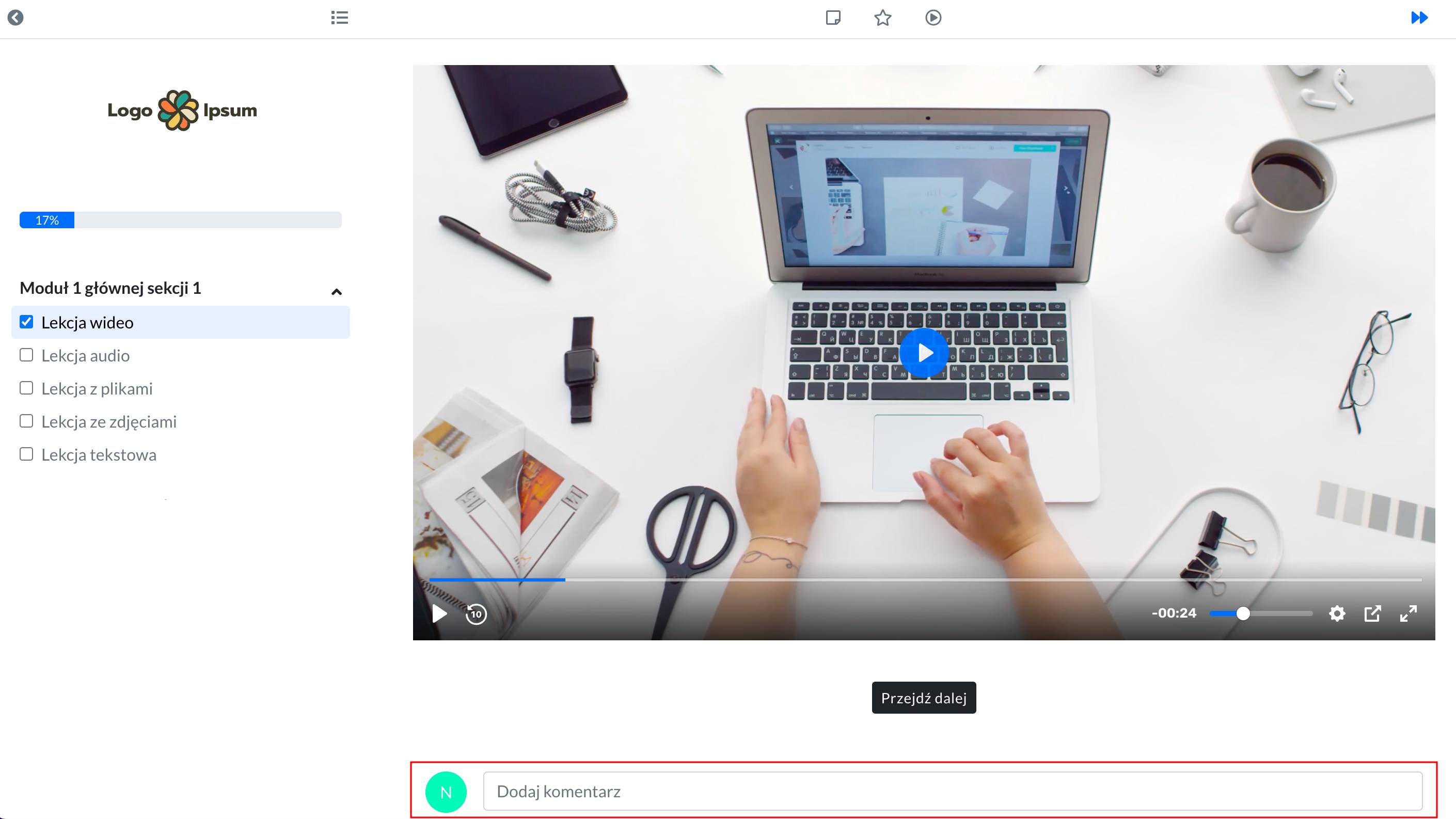Focus the Dodaj komentarz input field
Viewport: 1456px width, 819px height.
pos(953,791)
